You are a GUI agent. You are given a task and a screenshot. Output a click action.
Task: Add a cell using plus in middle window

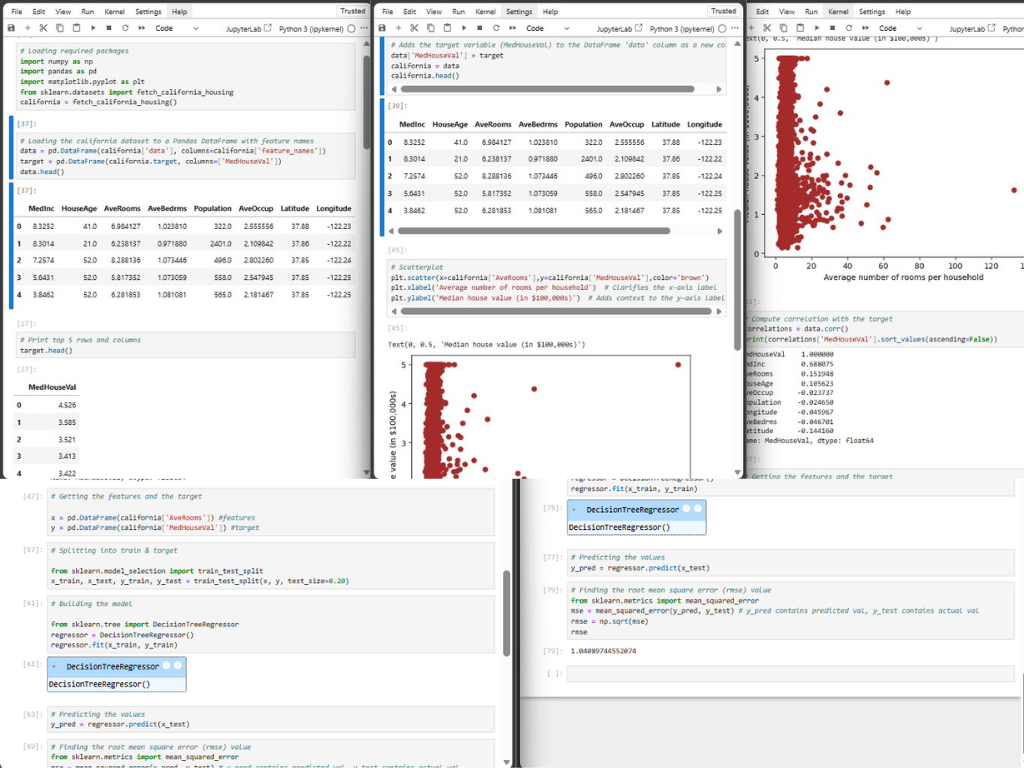398,28
